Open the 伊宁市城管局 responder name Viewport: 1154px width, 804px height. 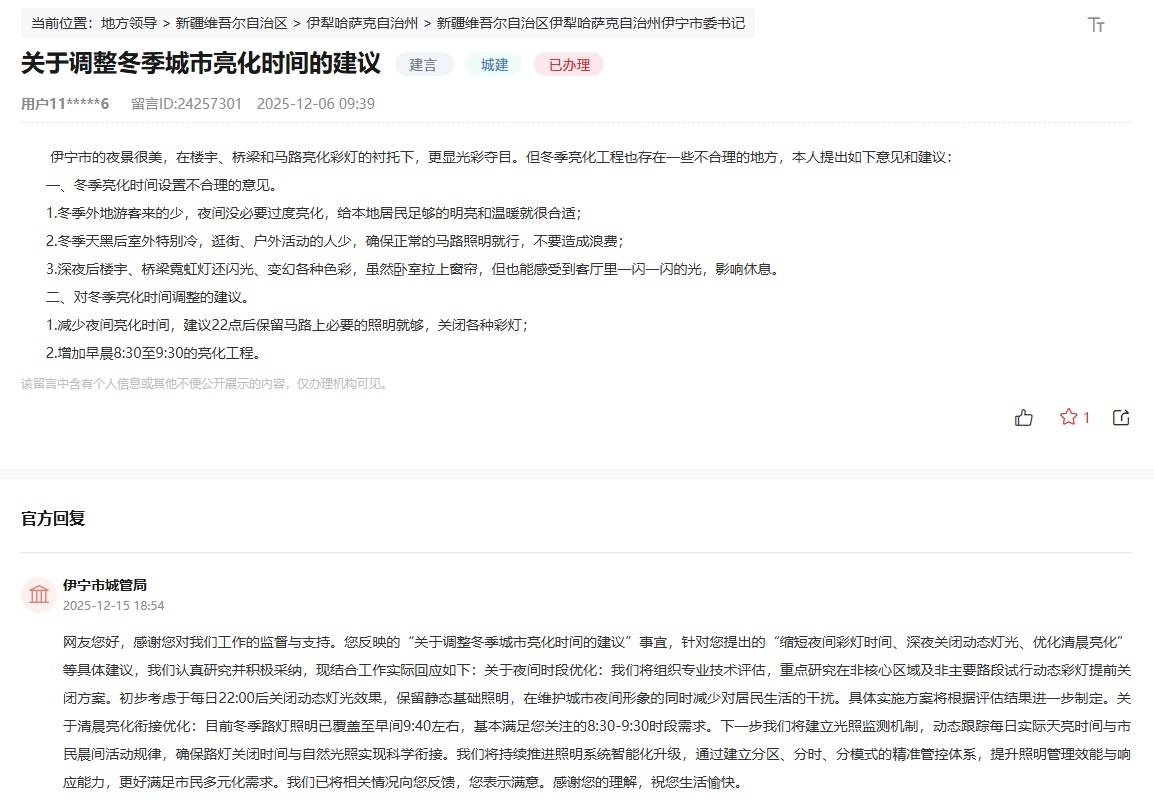105,585
